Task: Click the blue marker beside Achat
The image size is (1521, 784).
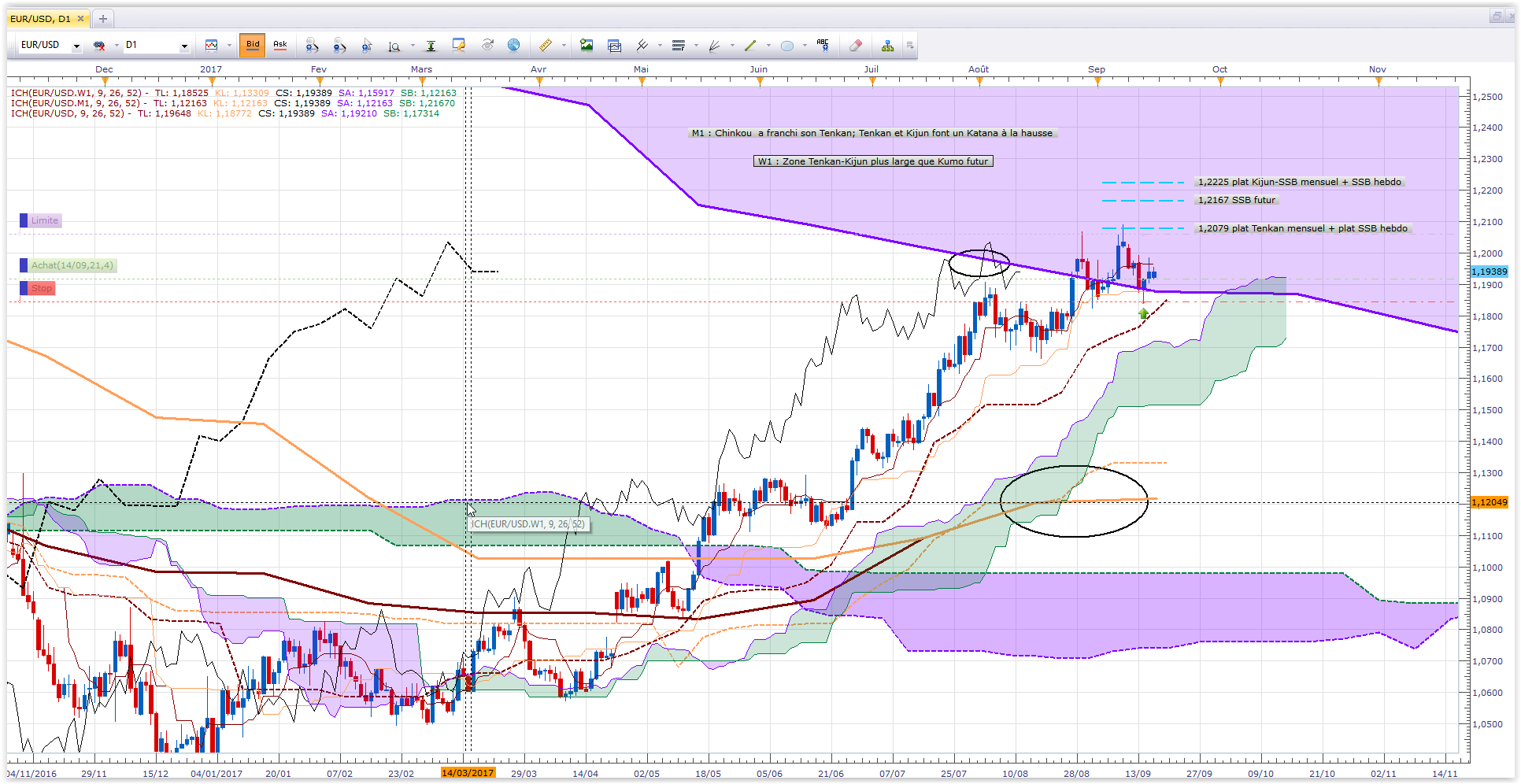Action: [24, 265]
